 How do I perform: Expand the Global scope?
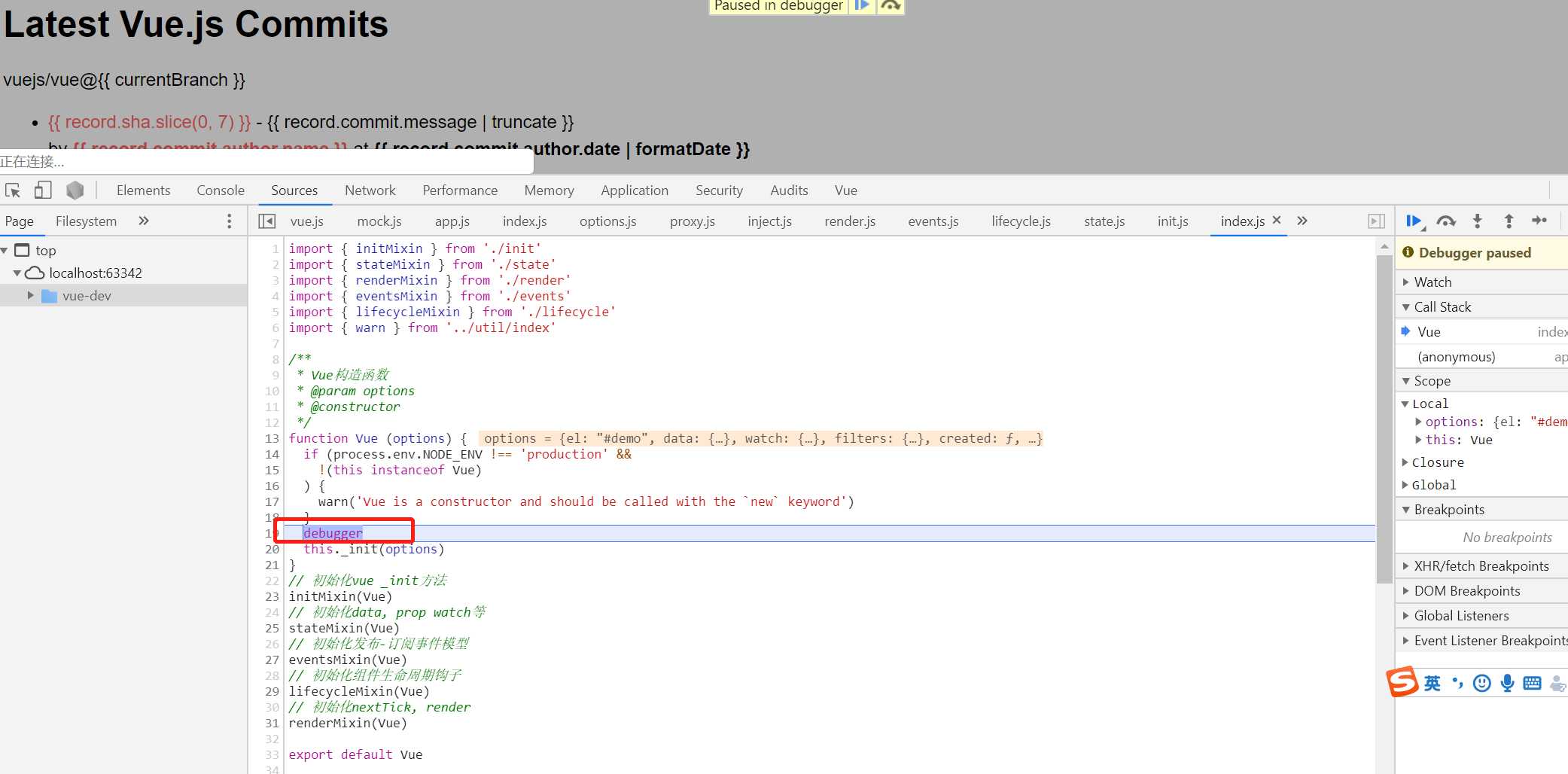1405,485
